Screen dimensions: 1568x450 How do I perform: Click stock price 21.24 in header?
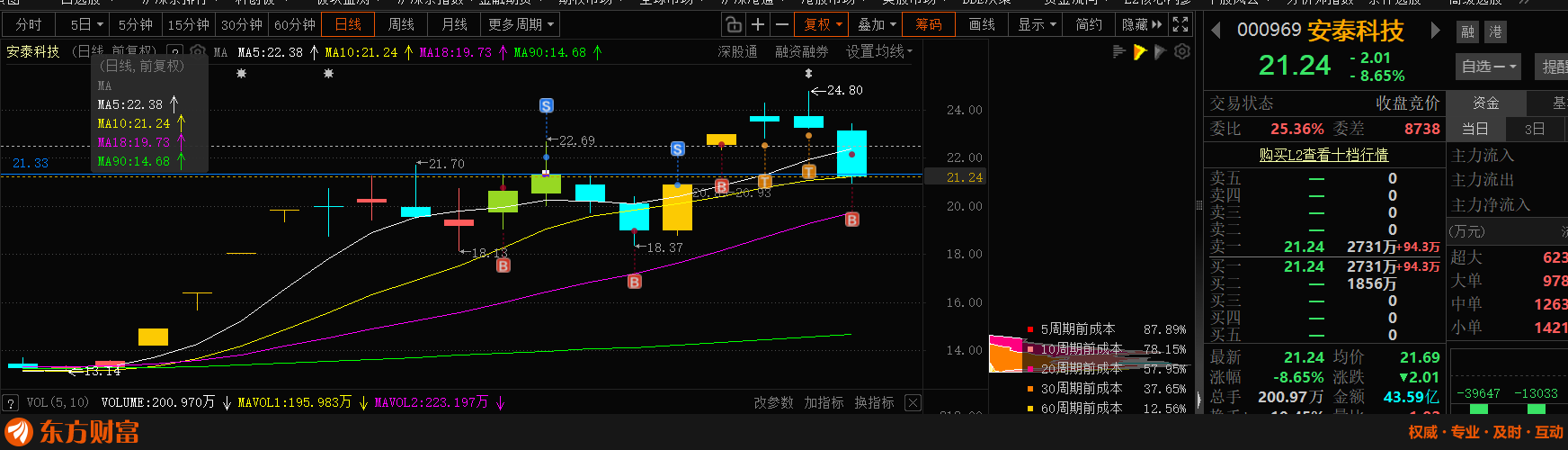(x=1295, y=66)
